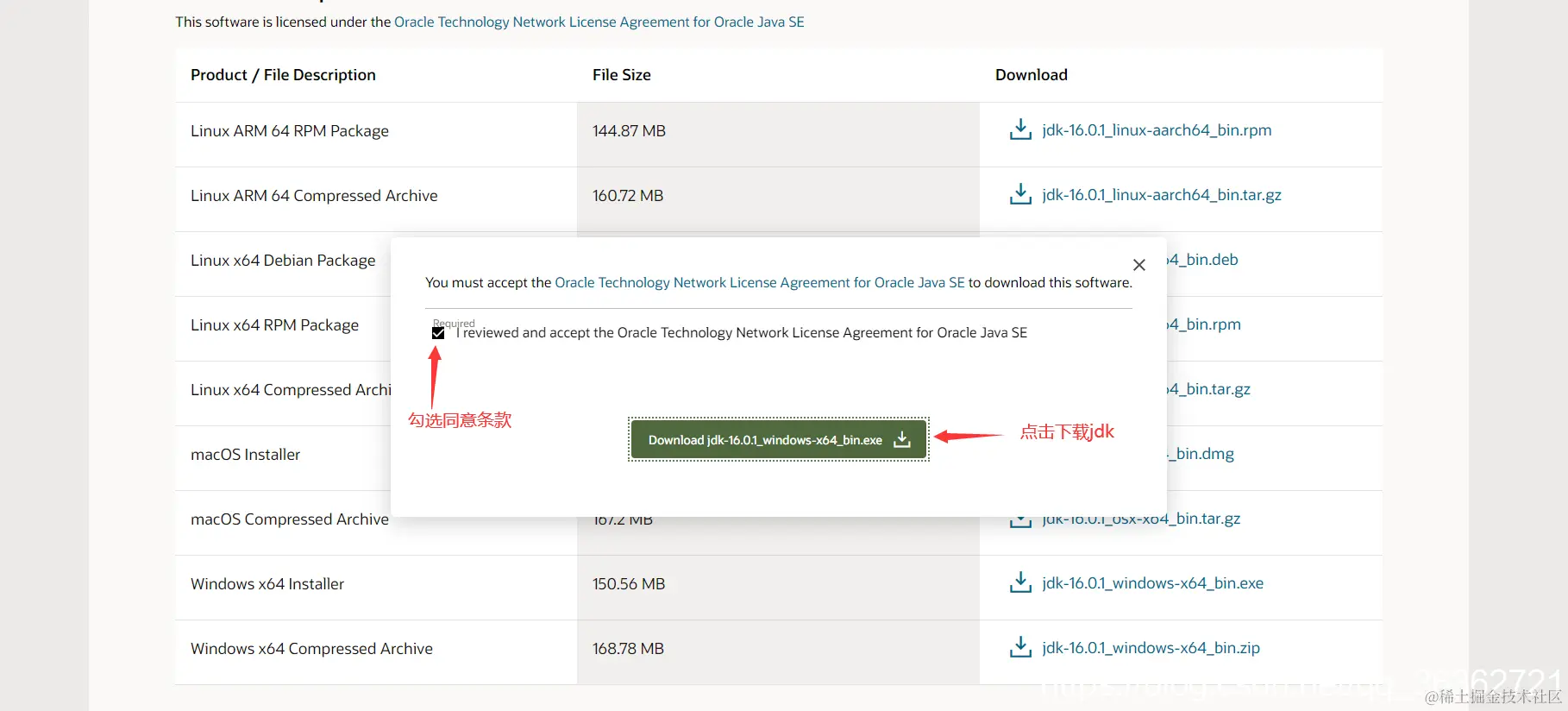Open Oracle license agreement link above table
Screen dimensions: 1568x711
click(x=599, y=22)
